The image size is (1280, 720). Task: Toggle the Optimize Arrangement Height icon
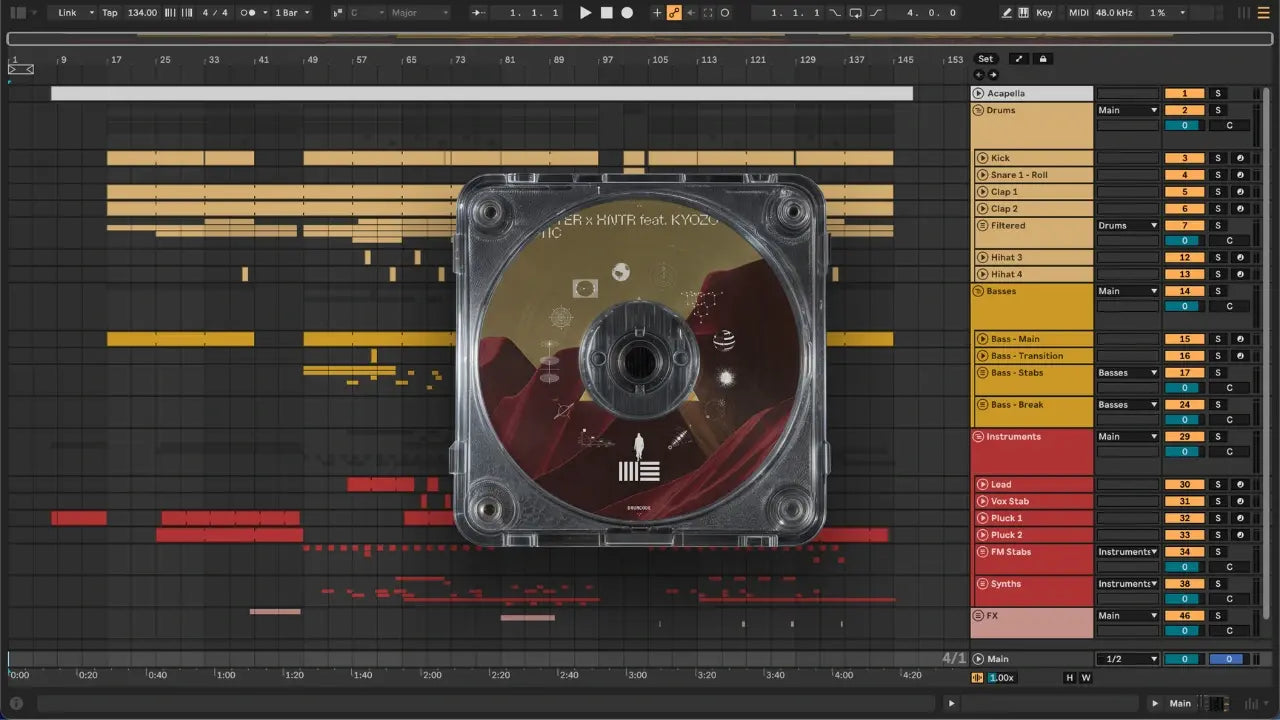[1019, 59]
